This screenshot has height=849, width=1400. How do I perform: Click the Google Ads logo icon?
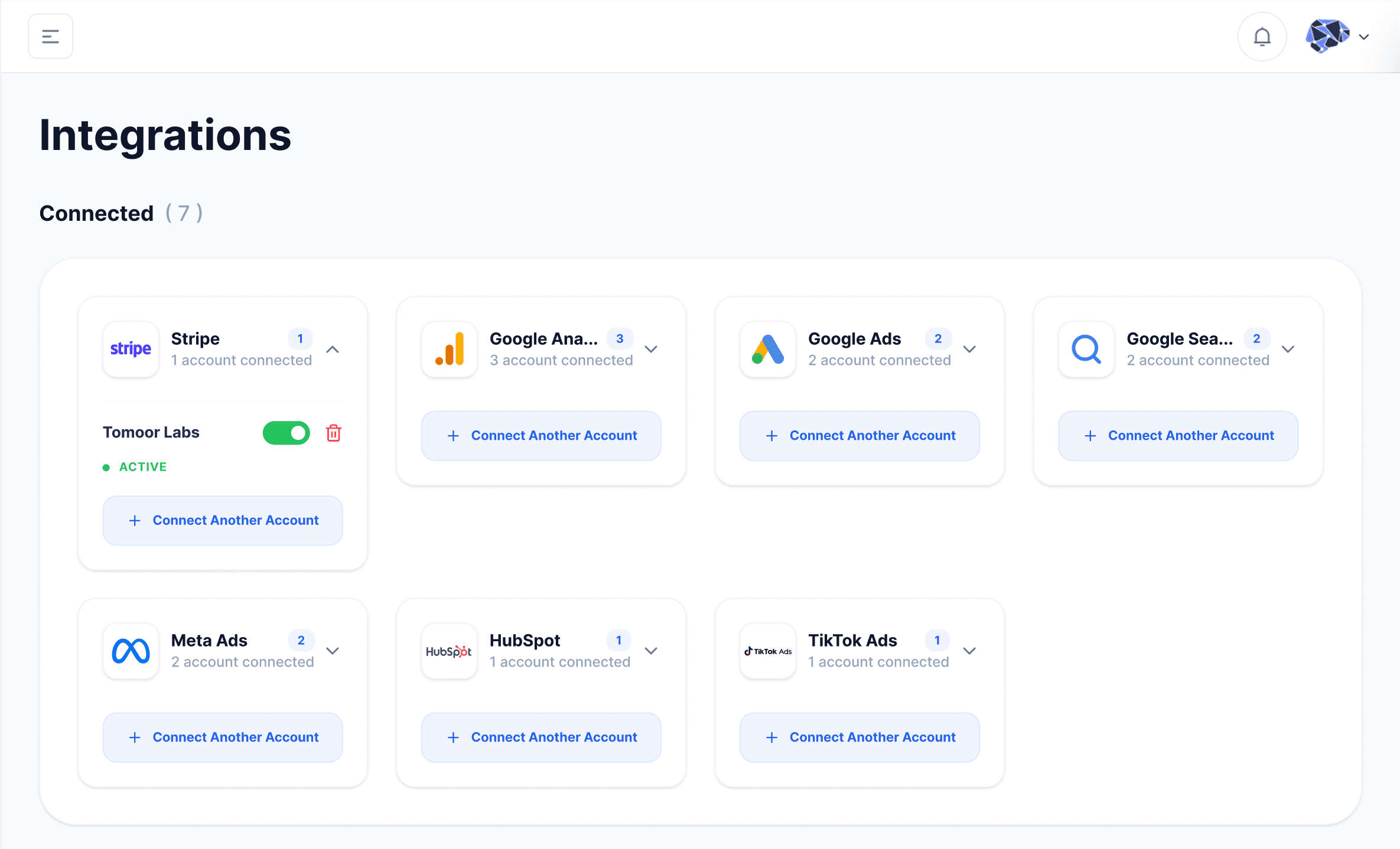click(767, 349)
